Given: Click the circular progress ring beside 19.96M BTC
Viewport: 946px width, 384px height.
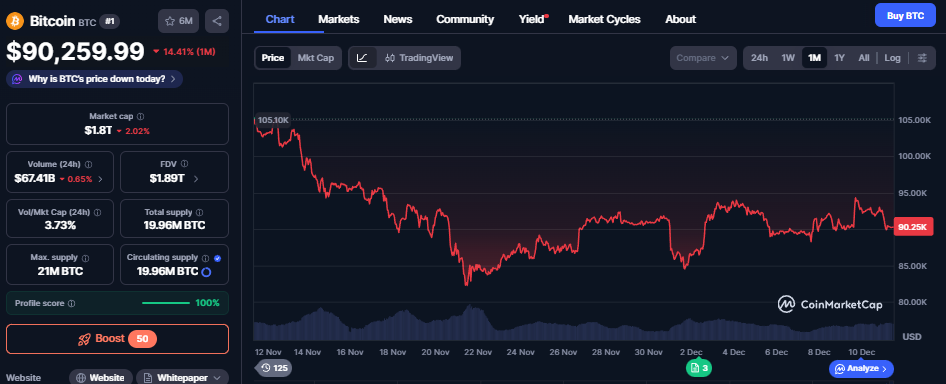Looking at the screenshot, I should point(206,272).
